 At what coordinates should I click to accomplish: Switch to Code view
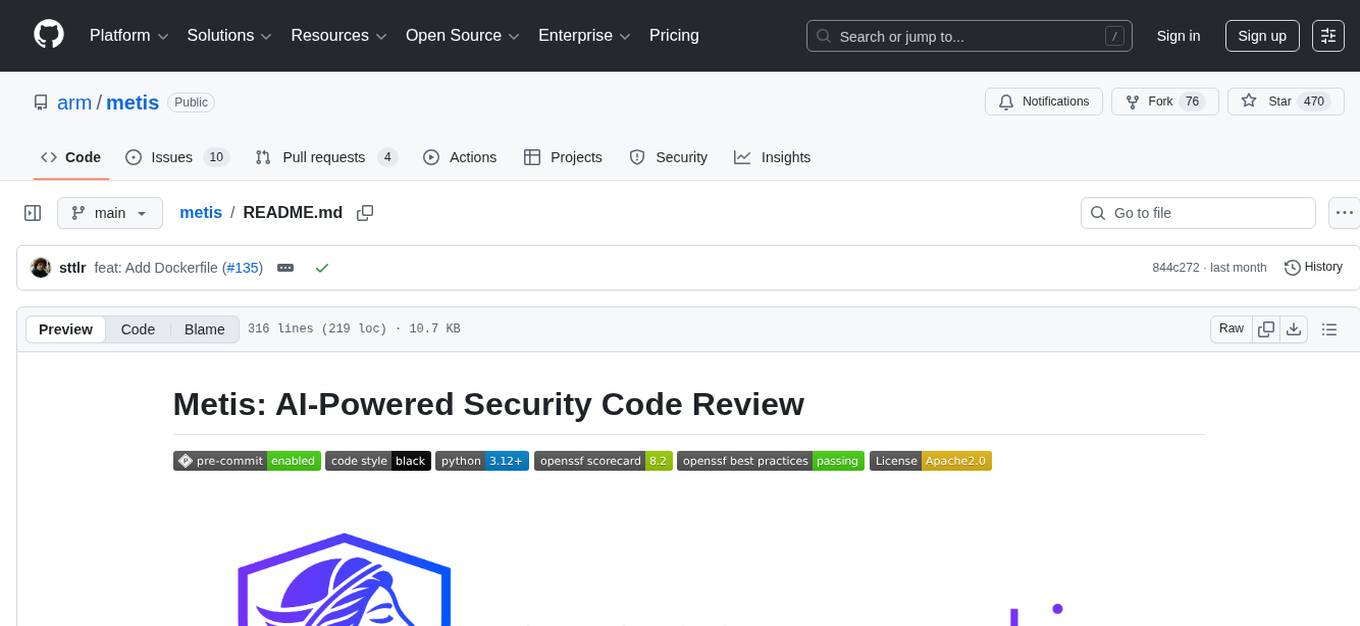tap(138, 329)
